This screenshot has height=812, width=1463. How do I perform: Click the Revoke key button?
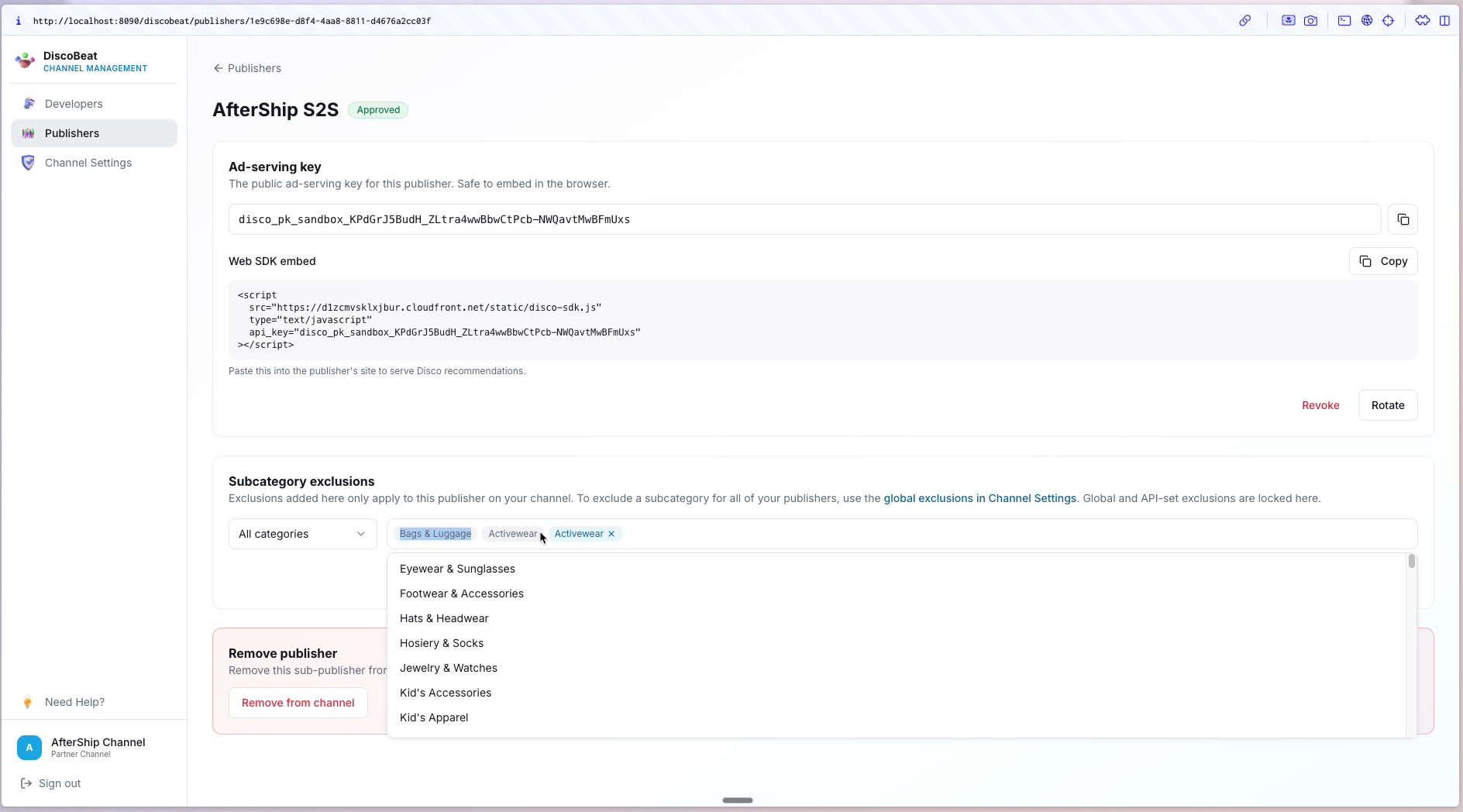(x=1320, y=405)
